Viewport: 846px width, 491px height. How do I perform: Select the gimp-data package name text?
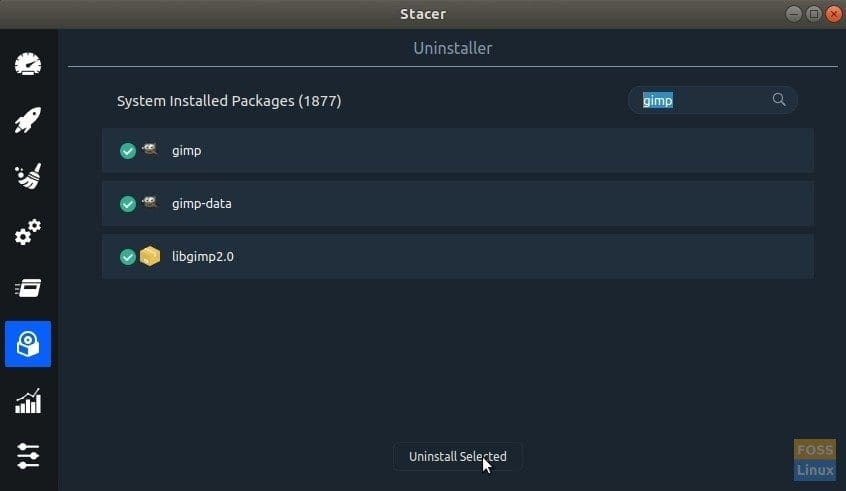click(202, 204)
